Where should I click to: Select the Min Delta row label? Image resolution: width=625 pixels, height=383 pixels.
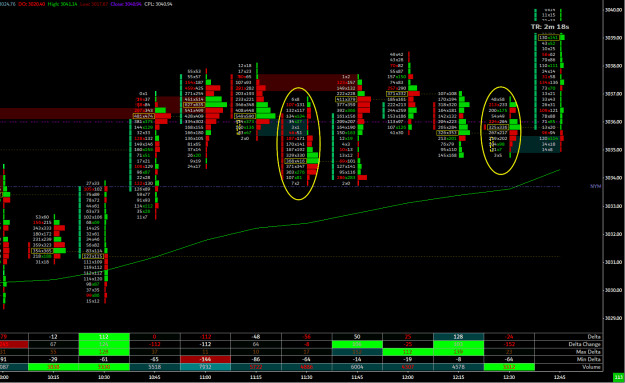[589, 359]
